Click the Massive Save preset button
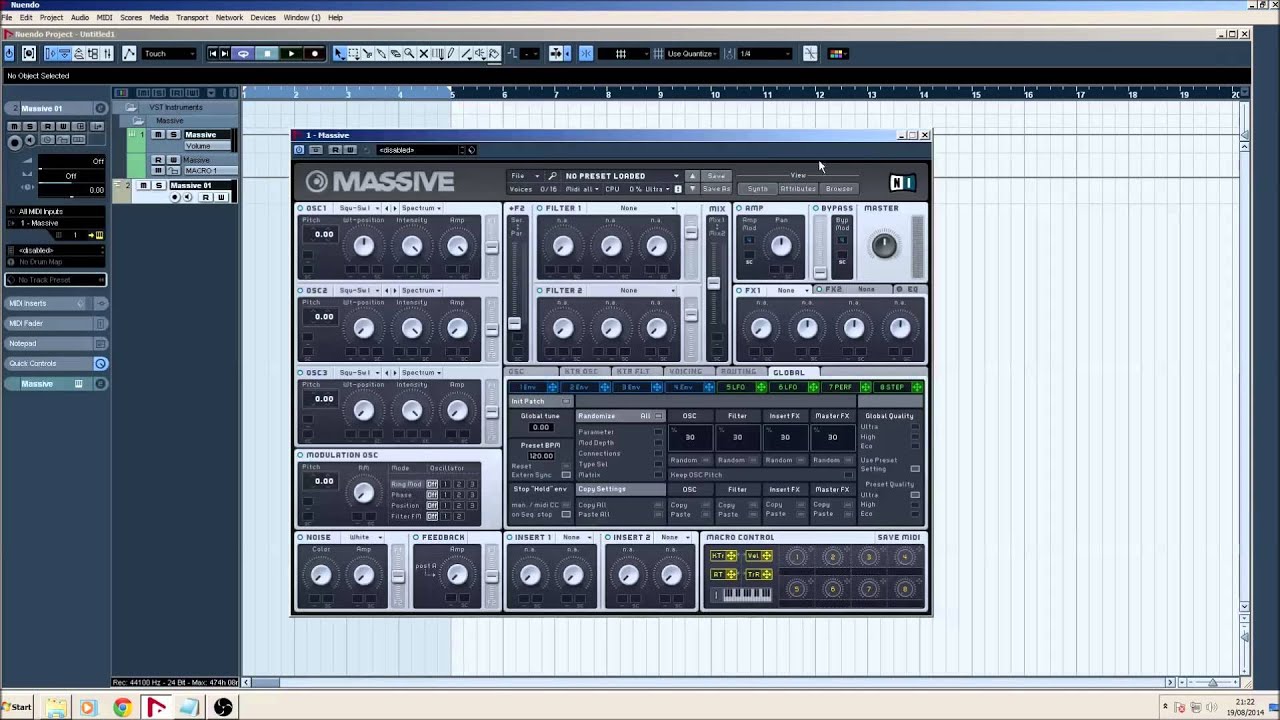The image size is (1280, 720). pyautogui.click(x=716, y=176)
